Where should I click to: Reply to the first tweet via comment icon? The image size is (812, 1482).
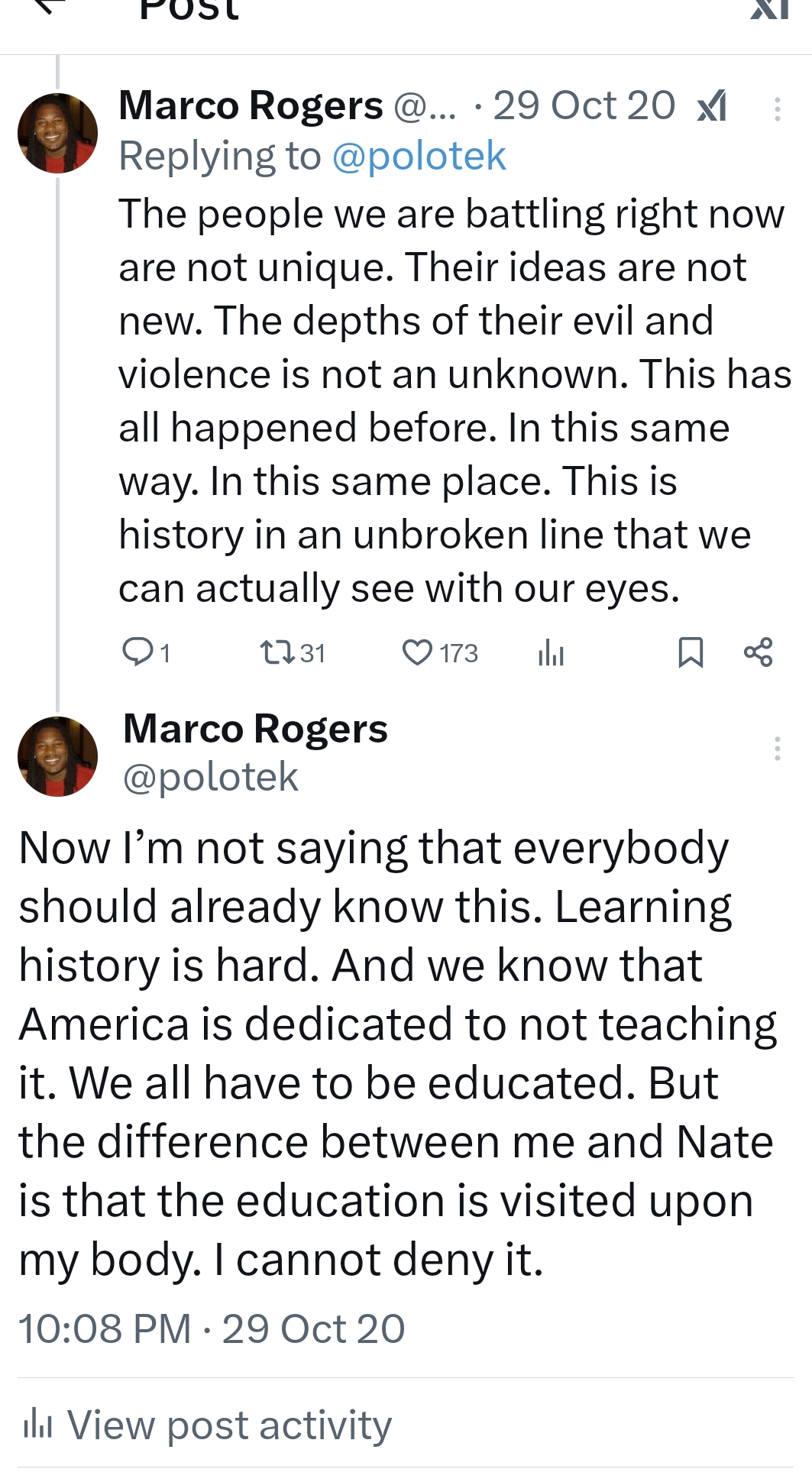(x=137, y=652)
